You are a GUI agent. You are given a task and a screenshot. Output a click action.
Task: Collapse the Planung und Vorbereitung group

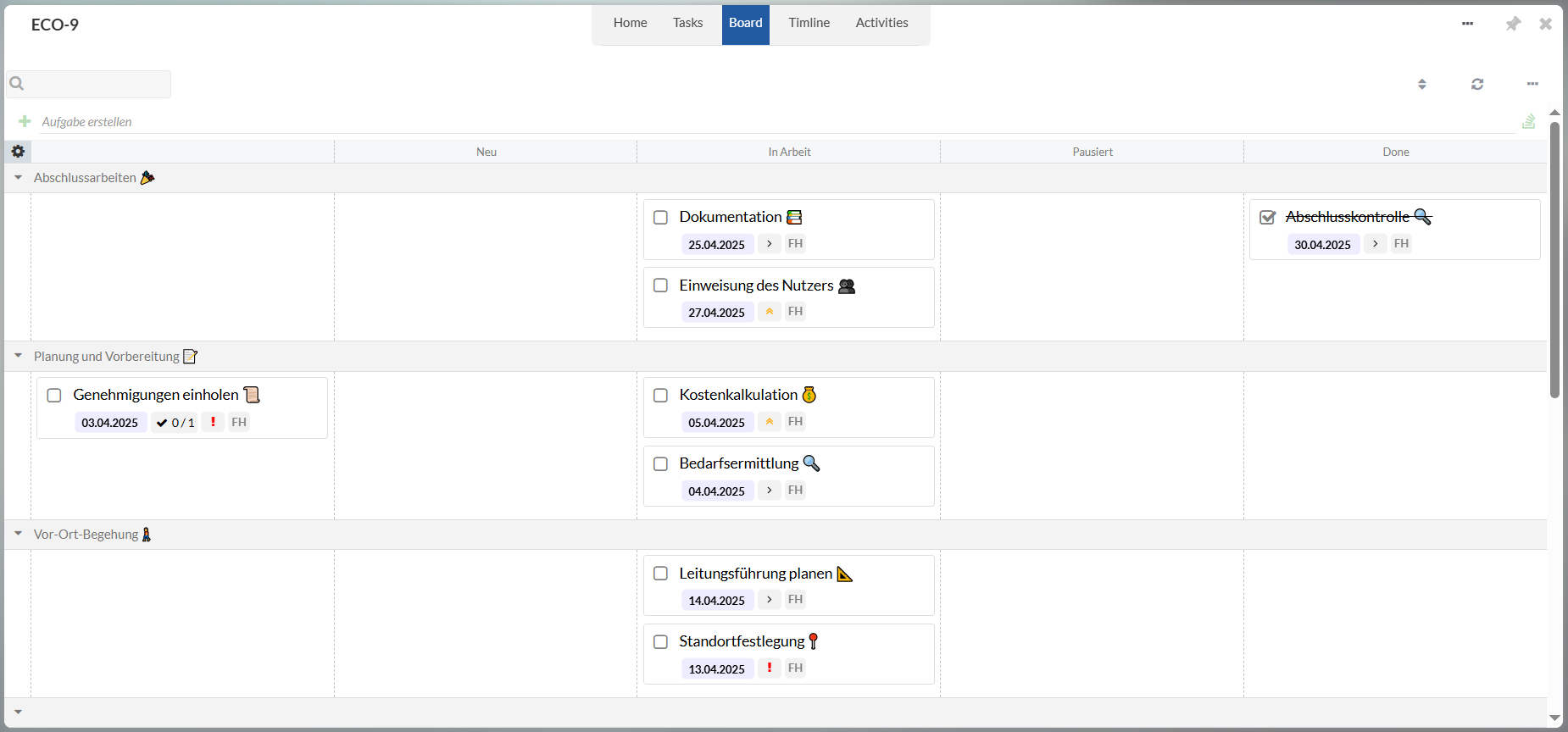tap(18, 356)
